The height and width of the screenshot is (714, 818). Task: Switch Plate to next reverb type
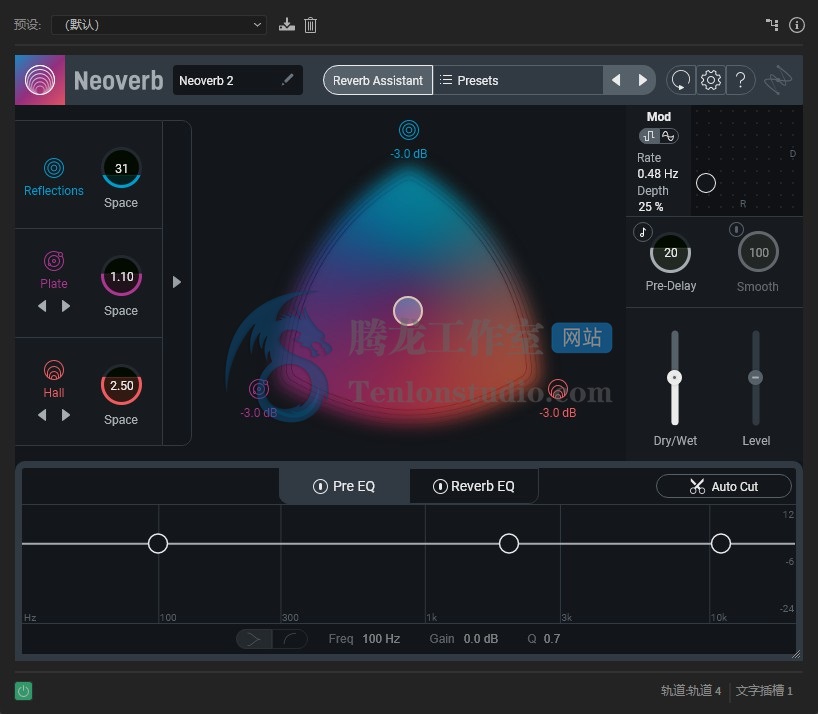[x=66, y=306]
